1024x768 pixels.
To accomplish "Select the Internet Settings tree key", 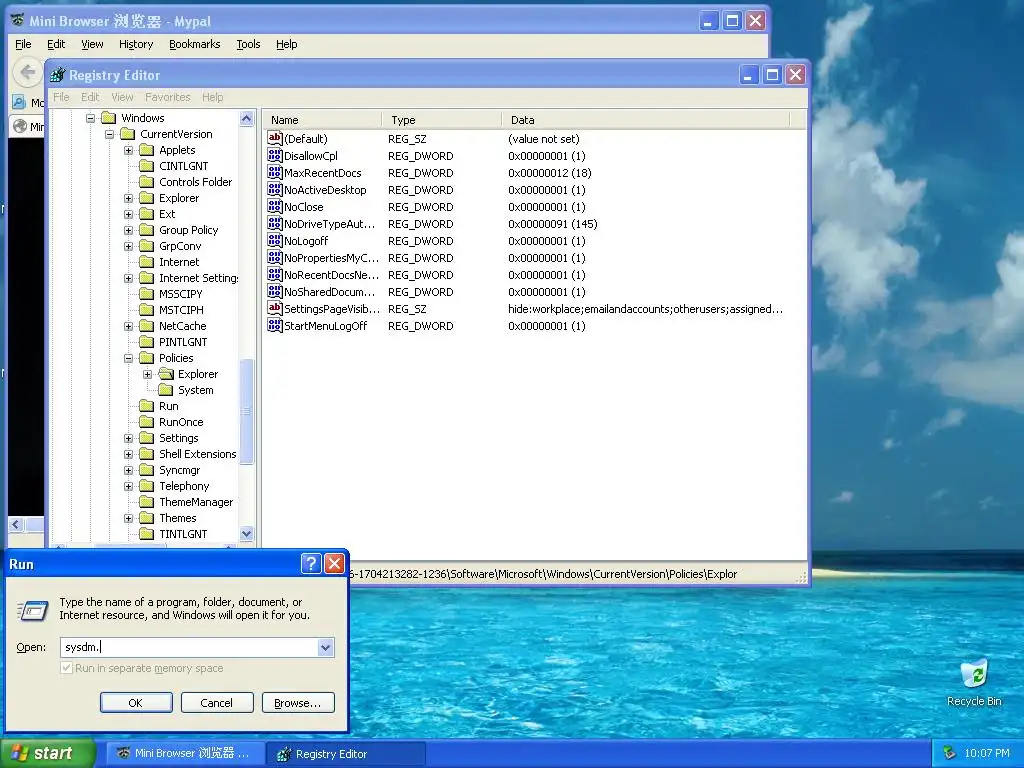I will click(199, 278).
